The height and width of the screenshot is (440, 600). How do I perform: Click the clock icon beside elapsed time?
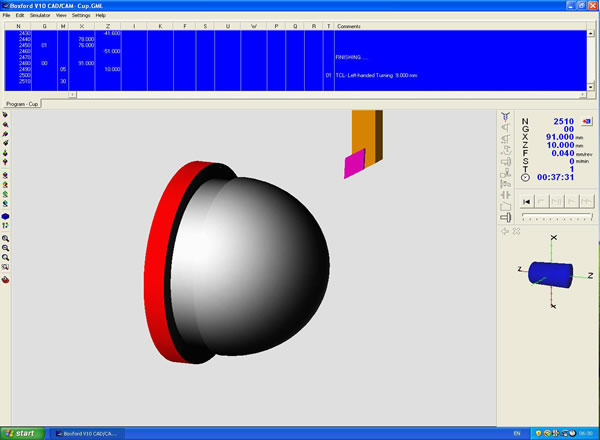(x=526, y=177)
